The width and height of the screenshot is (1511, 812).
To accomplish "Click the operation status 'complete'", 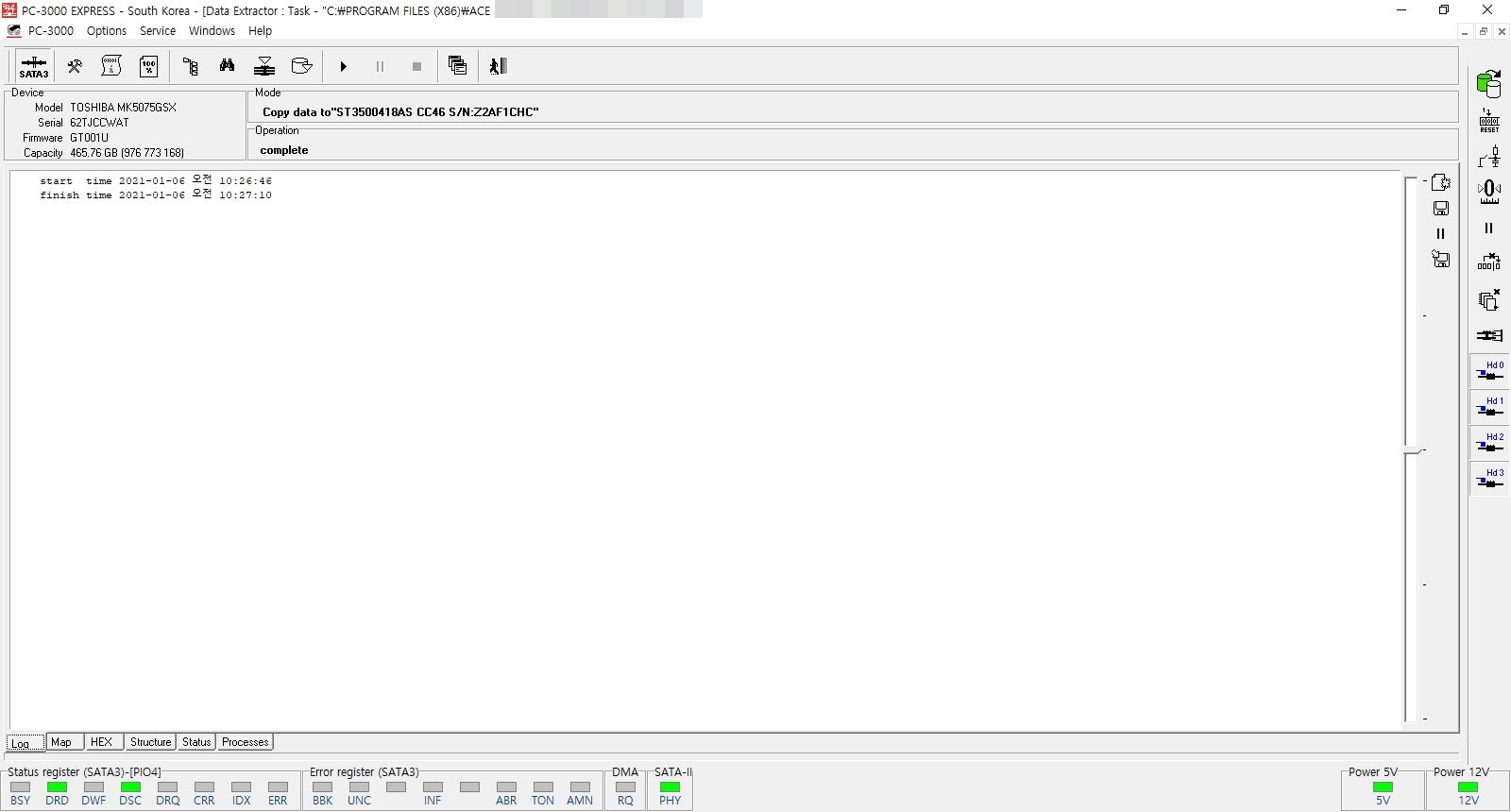I will (x=284, y=150).
